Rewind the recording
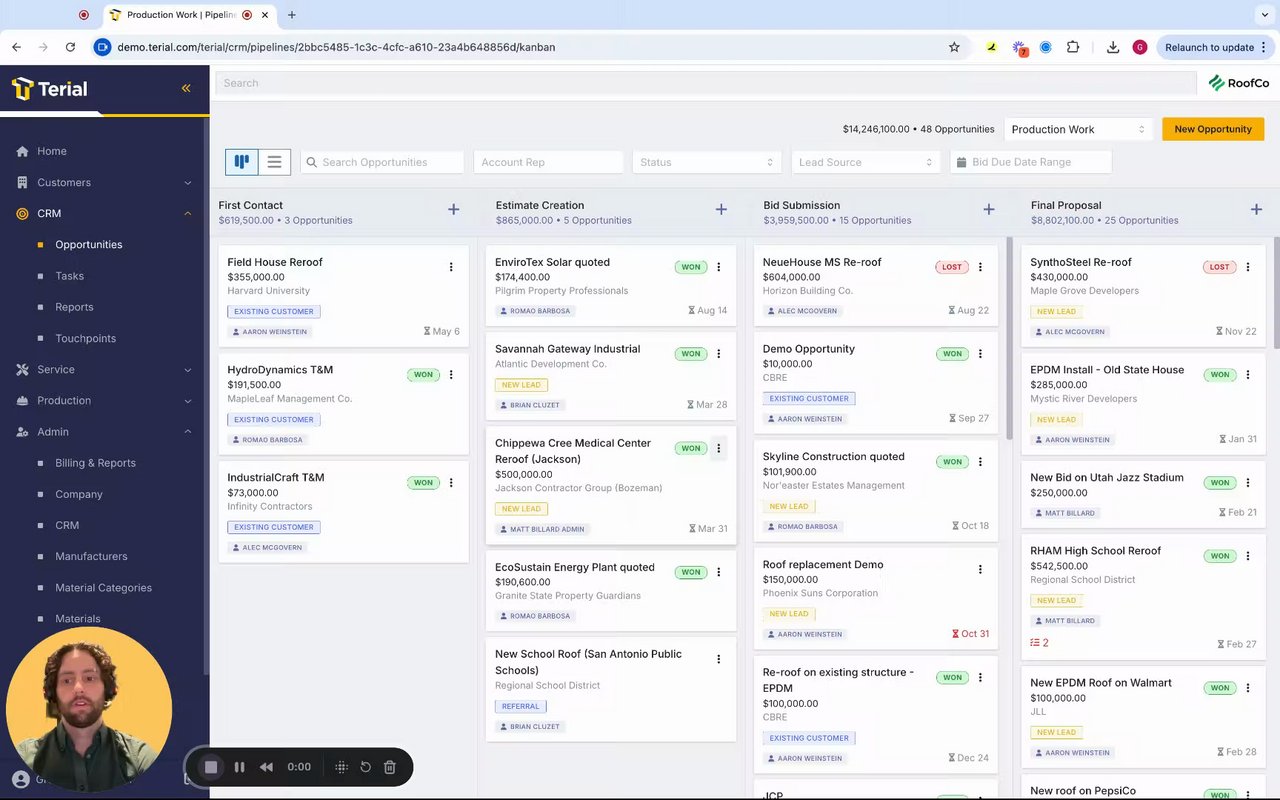 tap(266, 767)
